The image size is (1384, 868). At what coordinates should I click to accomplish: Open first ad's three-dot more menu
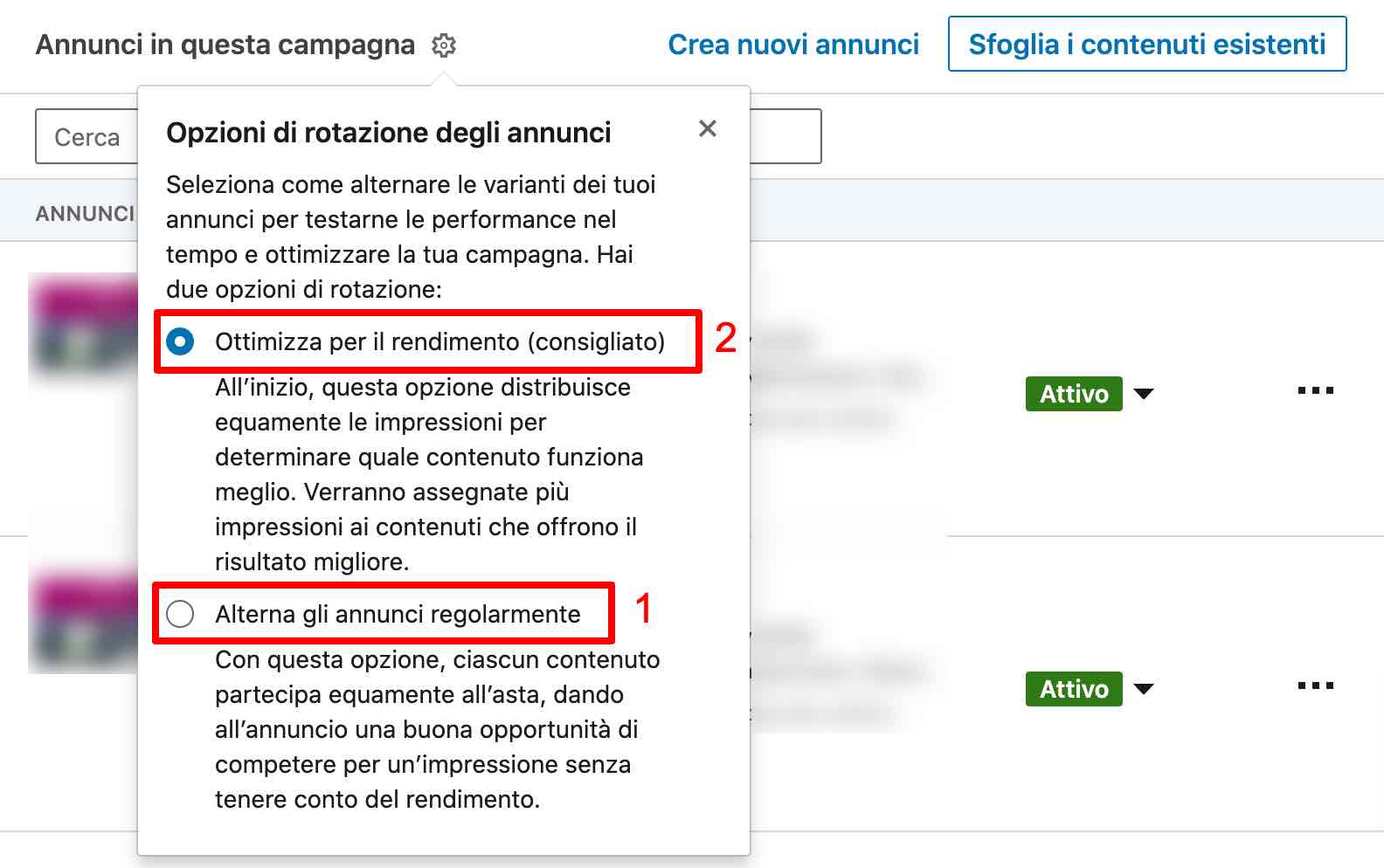pos(1316,390)
